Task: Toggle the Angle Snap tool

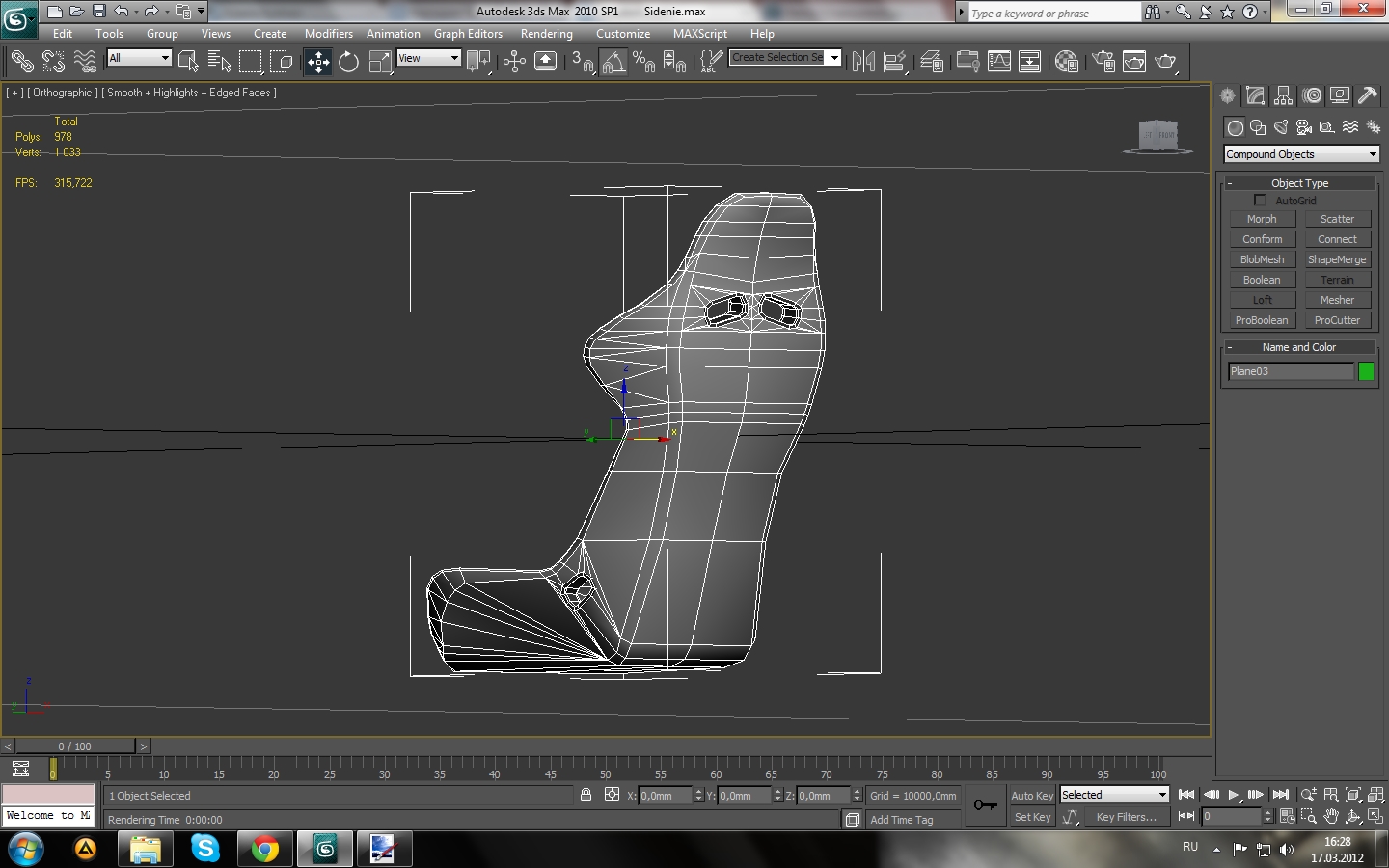Action: point(613,62)
